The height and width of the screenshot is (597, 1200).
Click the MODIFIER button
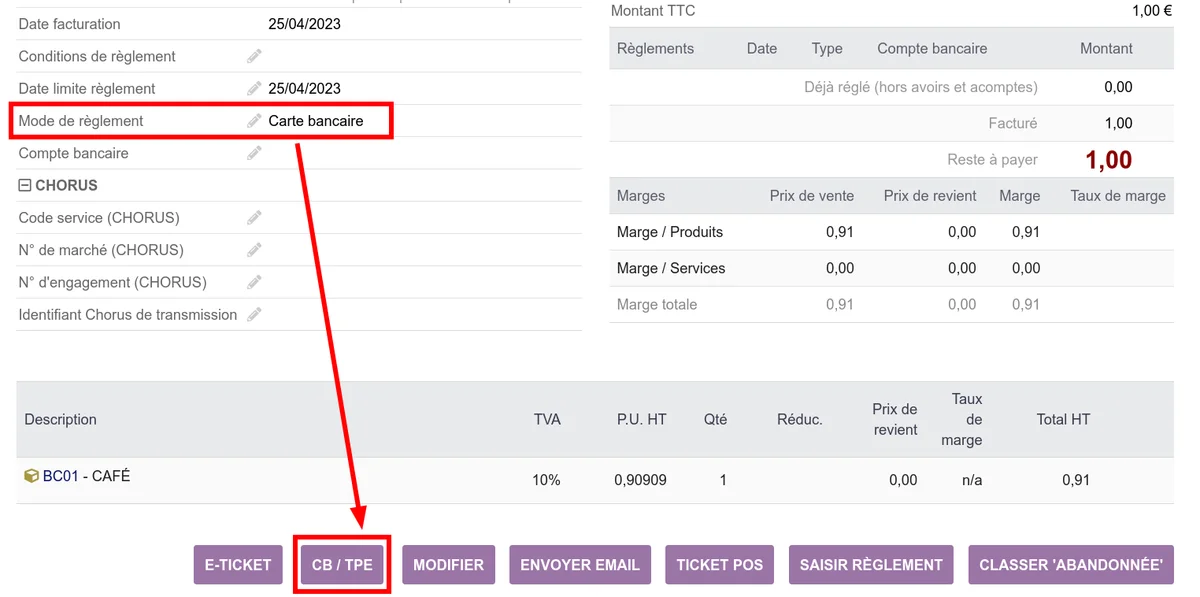coord(448,565)
